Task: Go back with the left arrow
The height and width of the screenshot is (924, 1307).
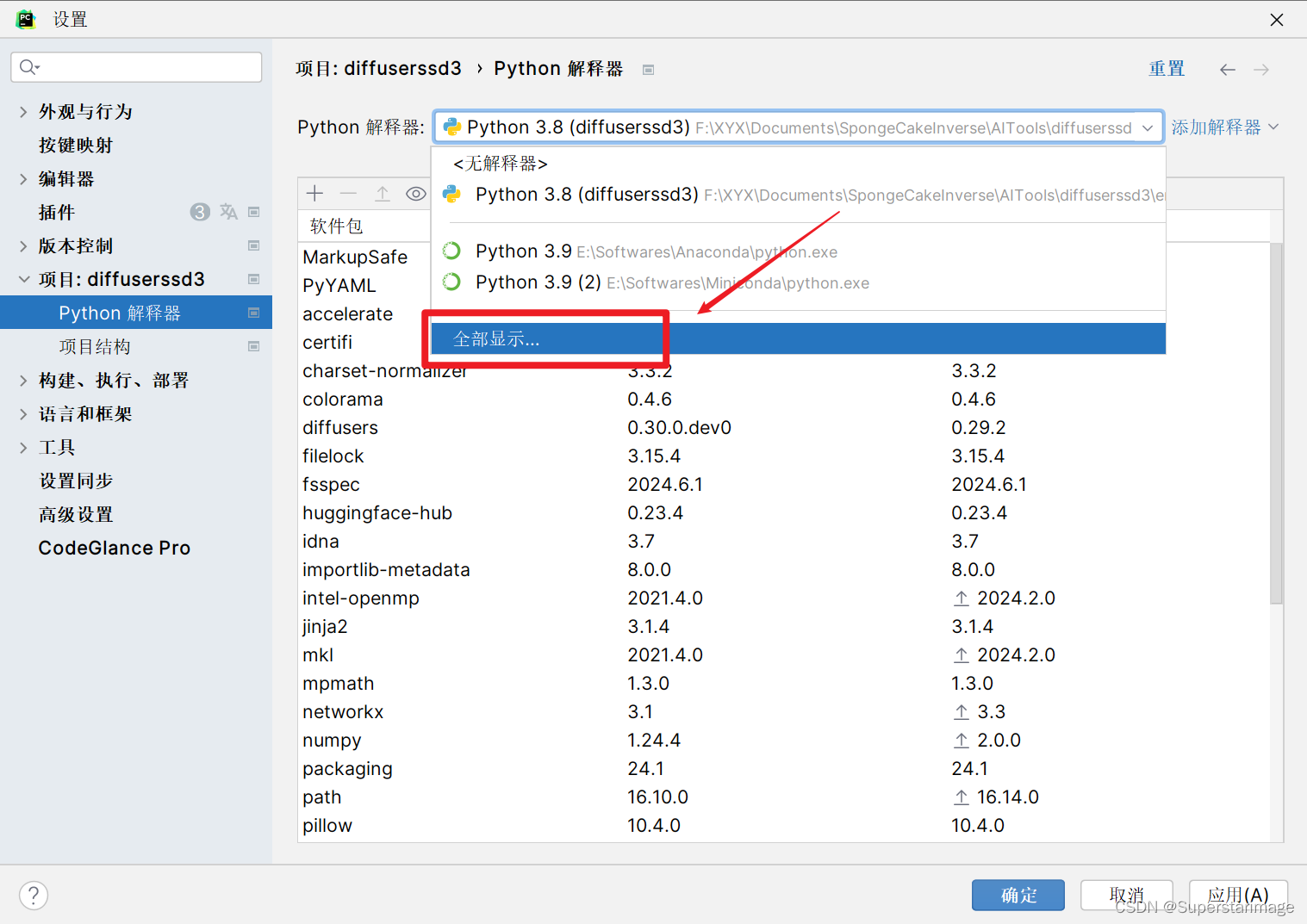Action: click(x=1228, y=70)
